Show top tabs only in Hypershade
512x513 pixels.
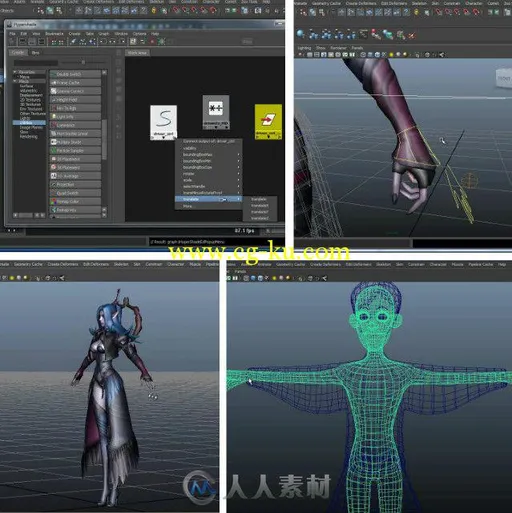click(23, 41)
